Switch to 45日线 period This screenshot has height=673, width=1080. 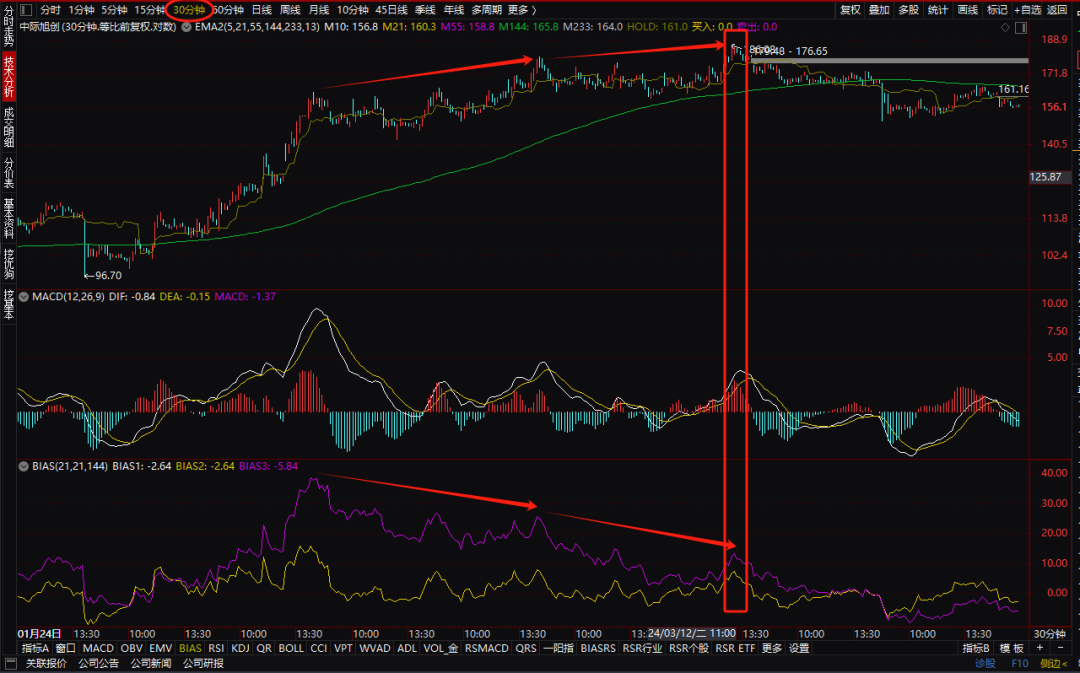tap(391, 10)
